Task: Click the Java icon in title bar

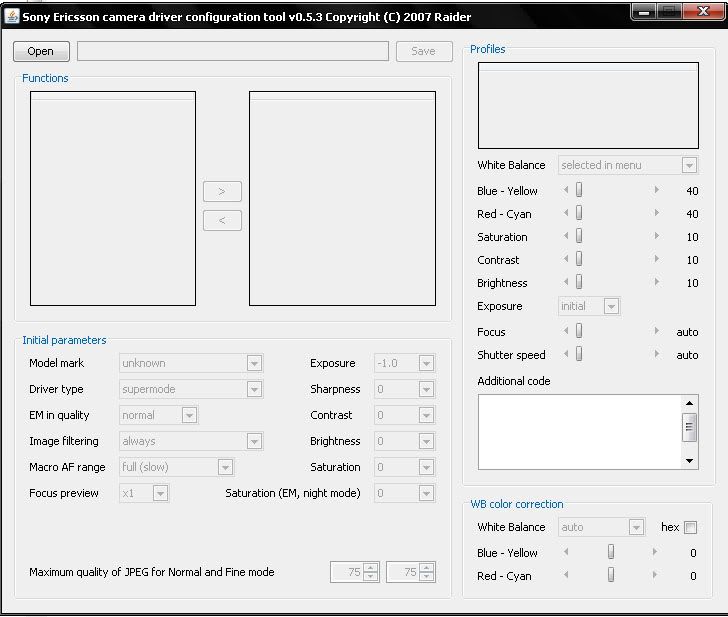Action: tap(12, 17)
